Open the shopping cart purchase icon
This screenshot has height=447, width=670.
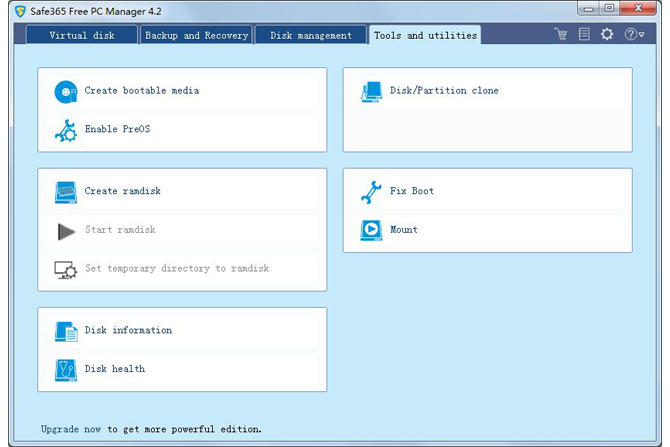(561, 34)
